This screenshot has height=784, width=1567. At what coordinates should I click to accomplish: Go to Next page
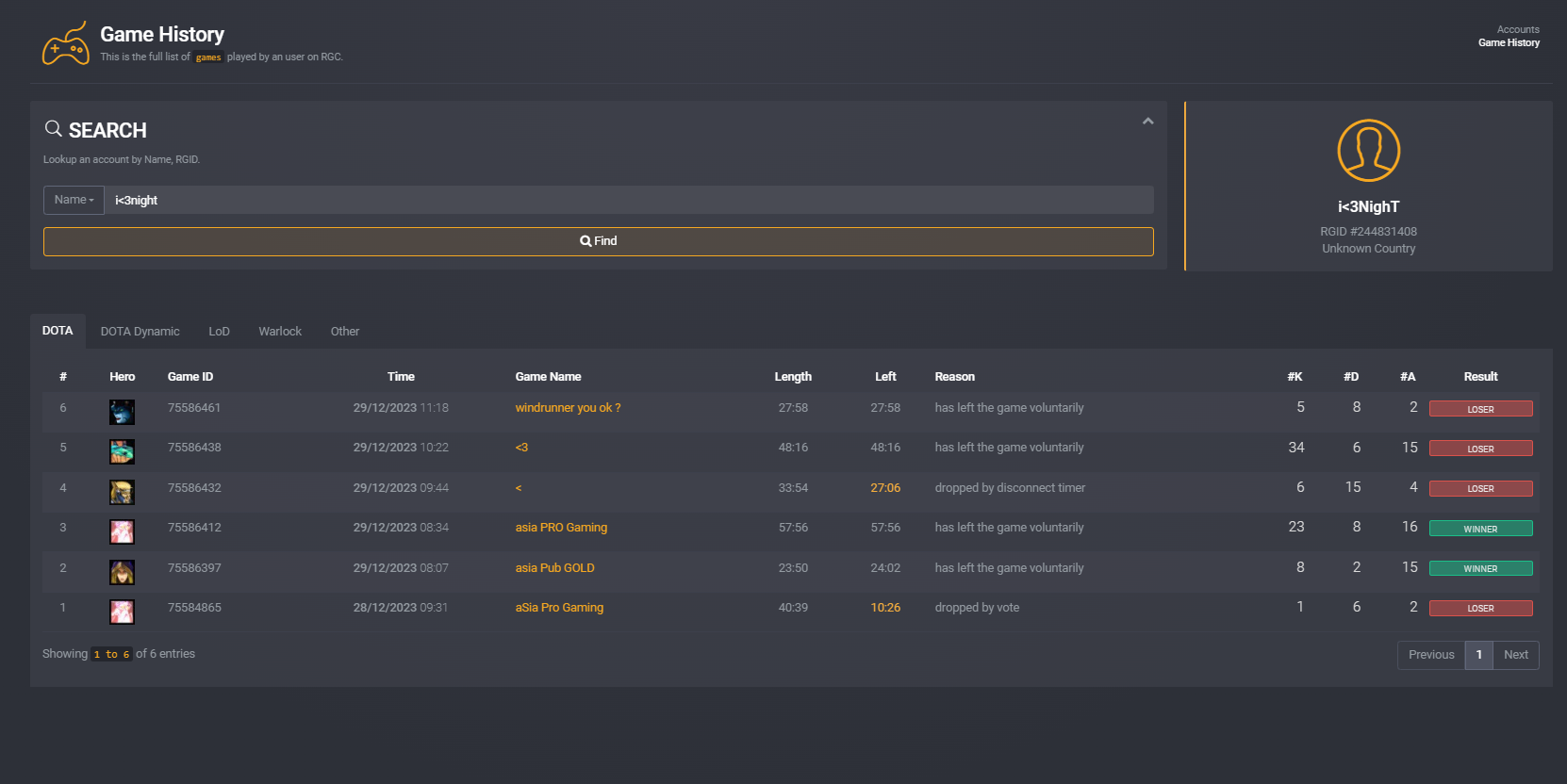pos(1516,655)
